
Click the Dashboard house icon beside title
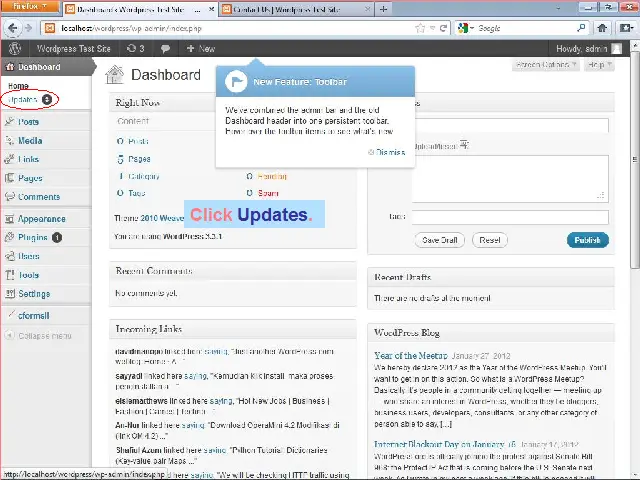tap(114, 75)
